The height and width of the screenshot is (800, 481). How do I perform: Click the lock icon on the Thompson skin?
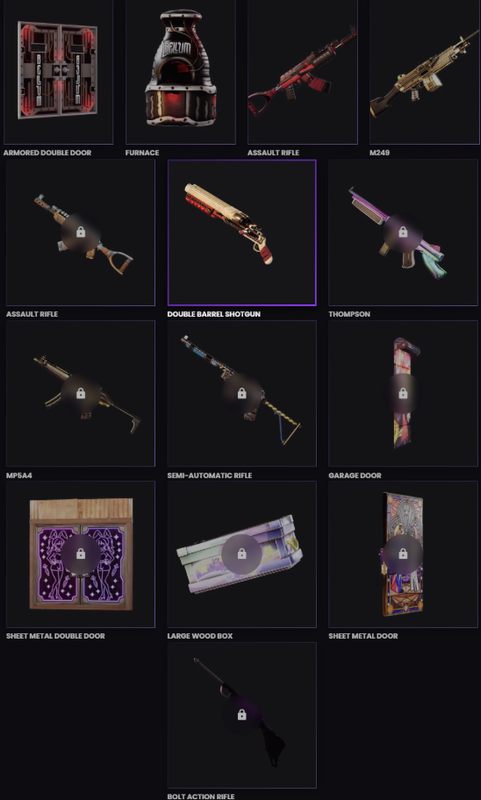(403, 232)
